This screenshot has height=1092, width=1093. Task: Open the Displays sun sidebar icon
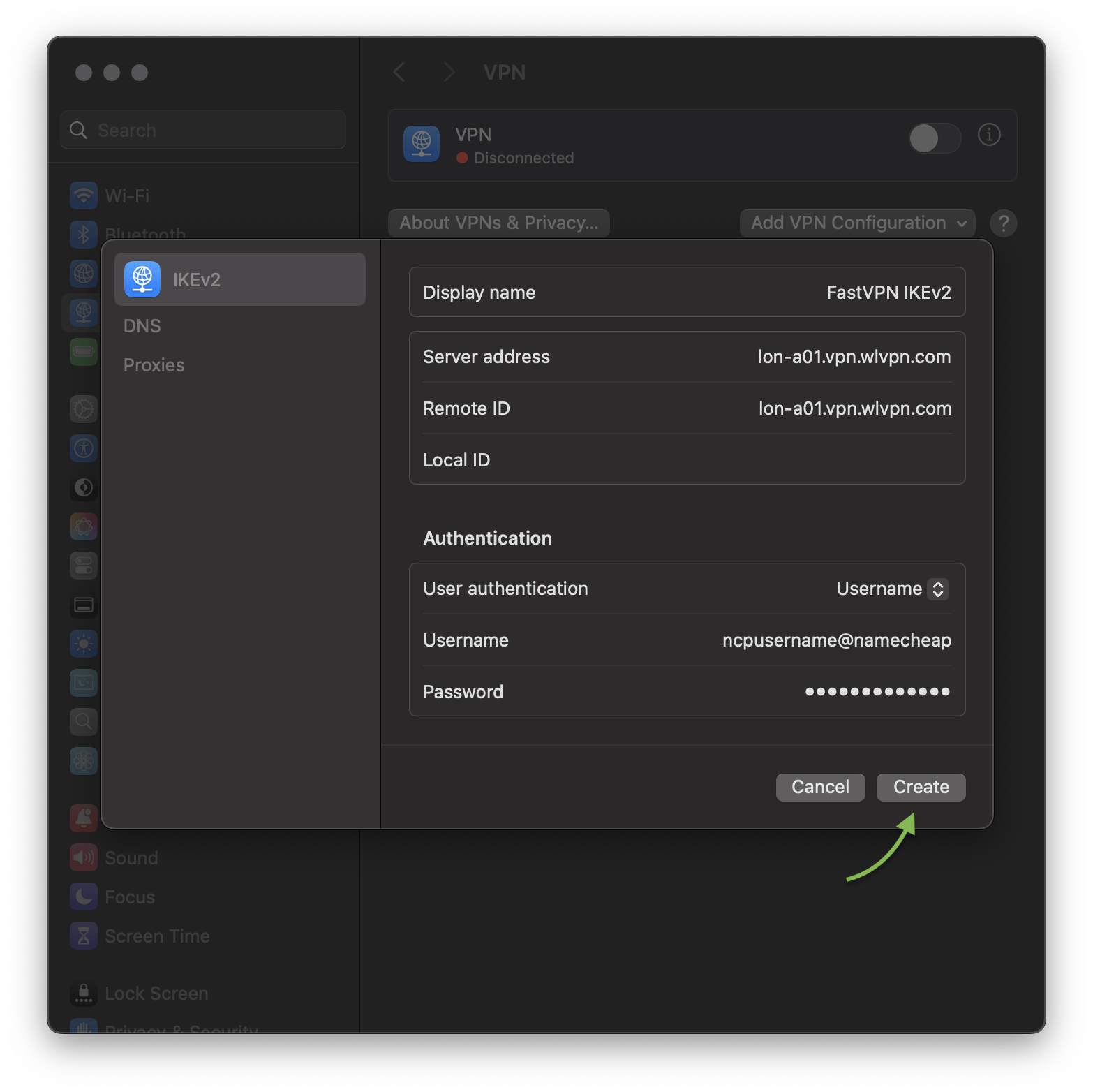(x=84, y=643)
